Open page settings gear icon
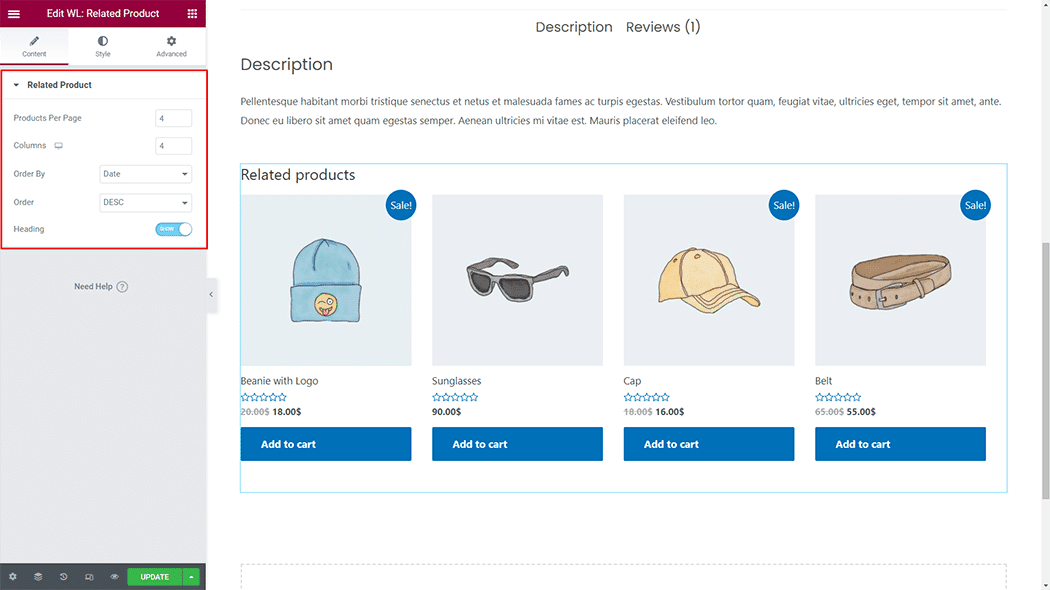This screenshot has width=1050, height=590. (x=13, y=577)
